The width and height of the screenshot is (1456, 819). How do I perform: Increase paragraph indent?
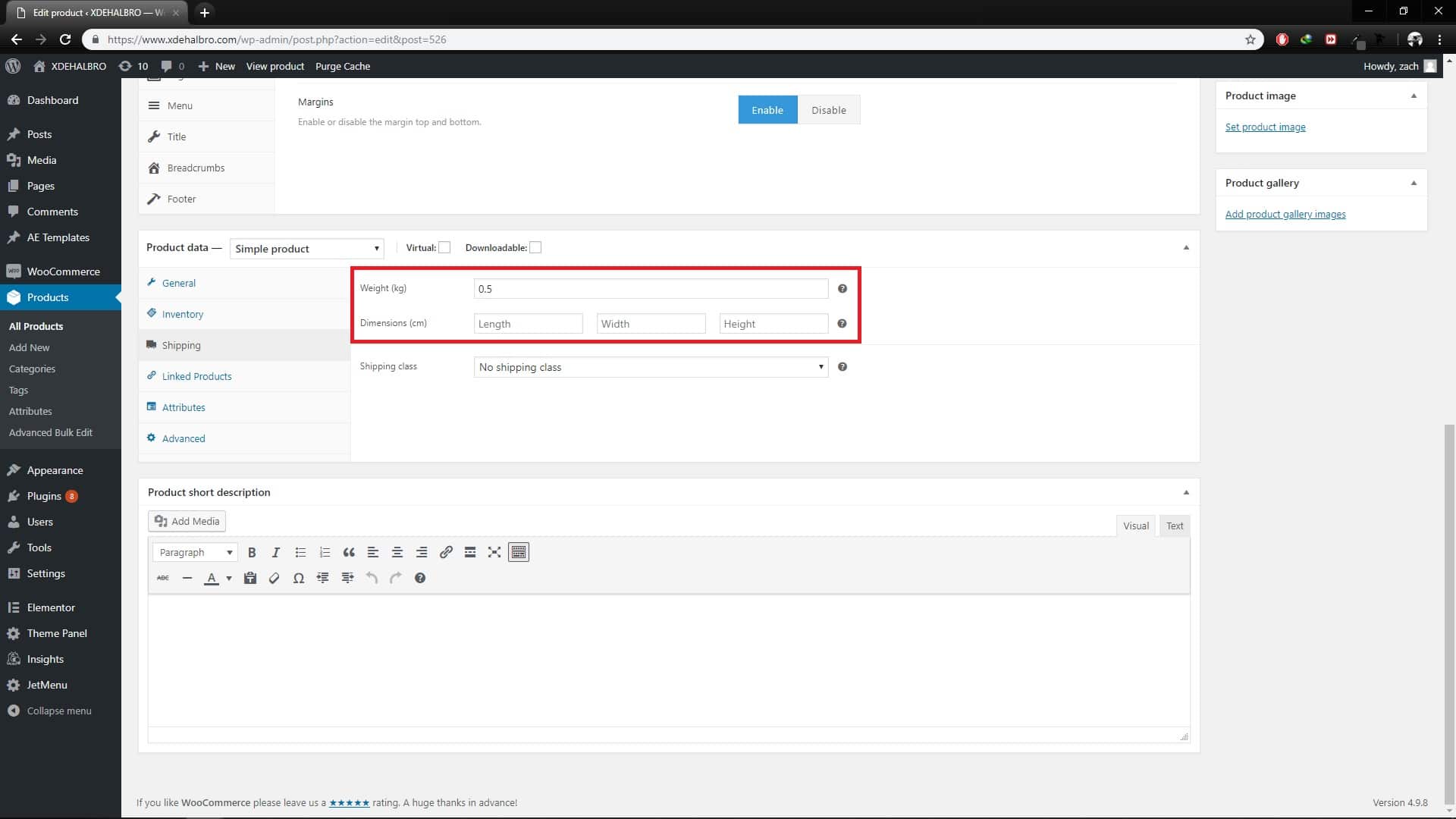[x=347, y=578]
